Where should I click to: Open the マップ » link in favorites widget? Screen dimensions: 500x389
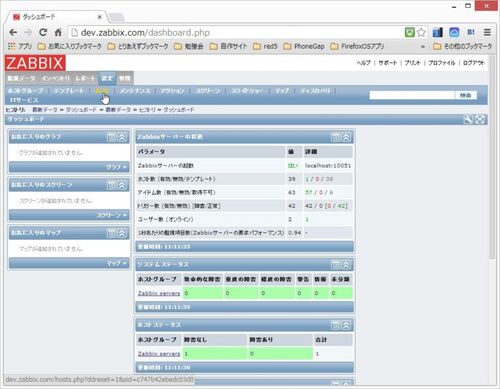tap(117, 263)
